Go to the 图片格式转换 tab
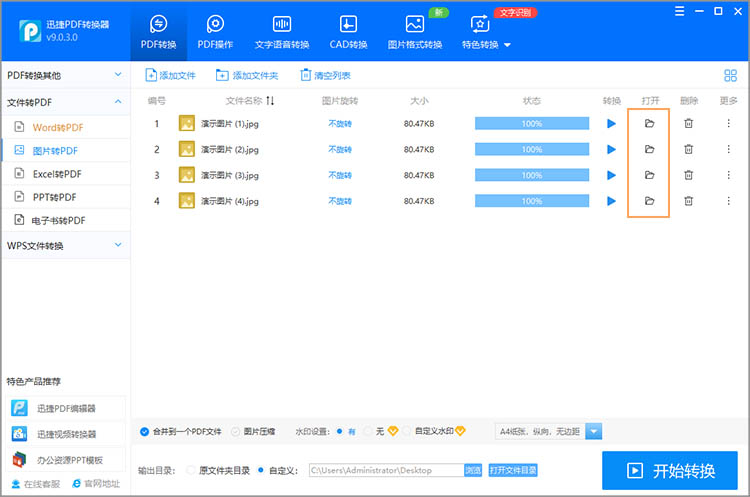The width and height of the screenshot is (750, 497). (x=415, y=32)
